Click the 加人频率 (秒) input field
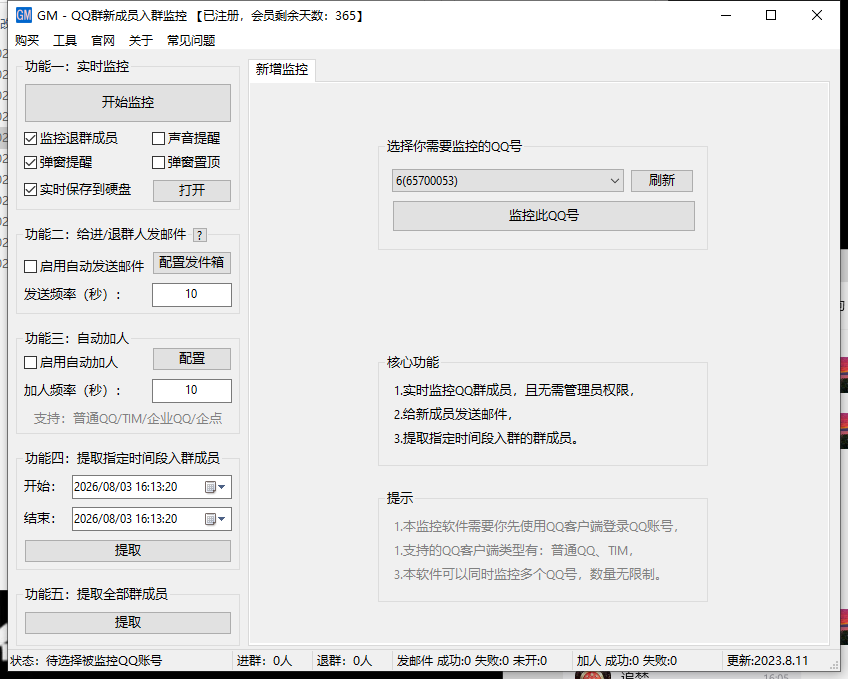 pyautogui.click(x=192, y=391)
